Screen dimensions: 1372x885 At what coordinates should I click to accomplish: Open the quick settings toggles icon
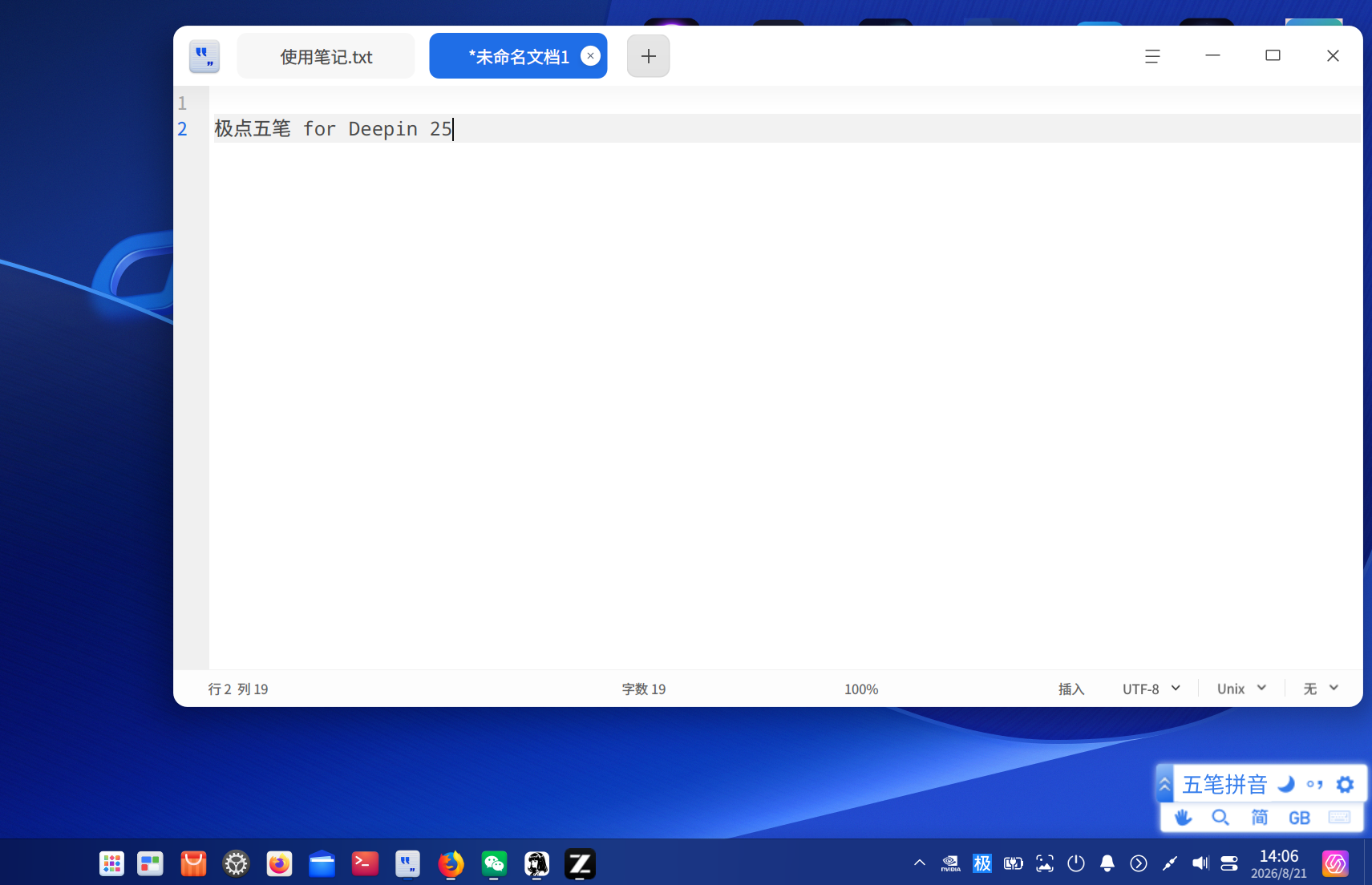1229,863
